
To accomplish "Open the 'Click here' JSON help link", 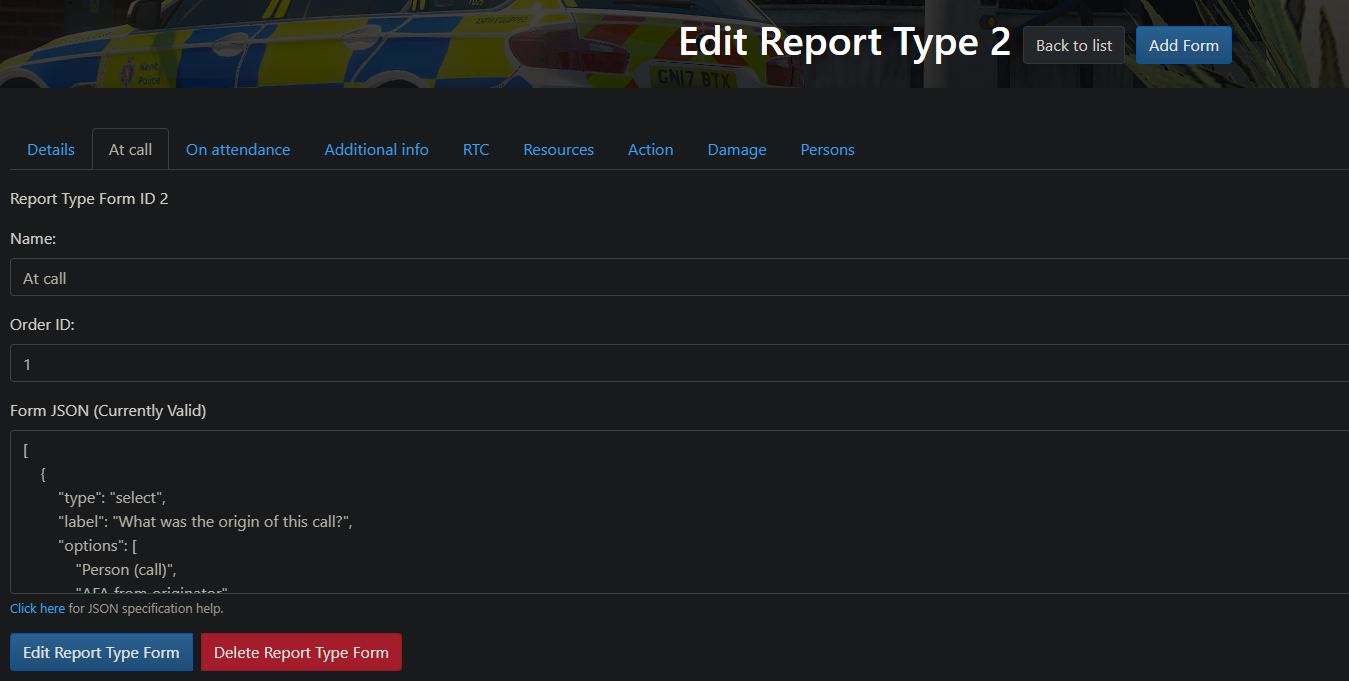I will point(37,608).
